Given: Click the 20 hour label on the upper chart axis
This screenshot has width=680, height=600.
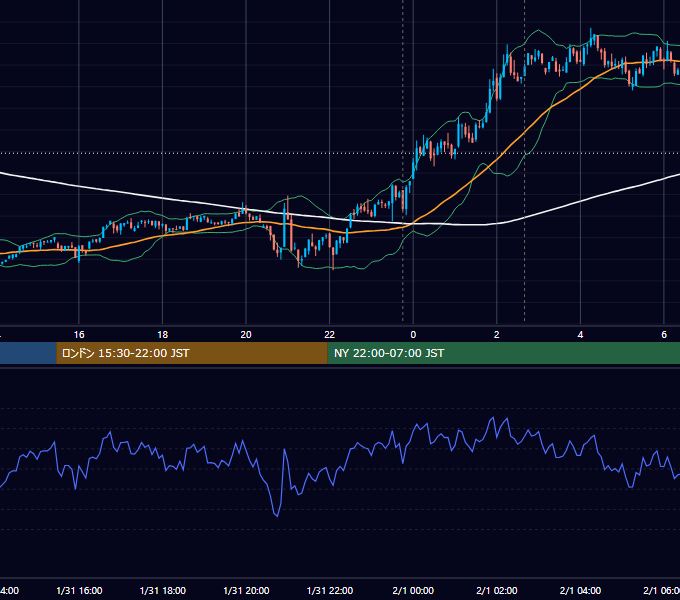Looking at the screenshot, I should click(246, 335).
